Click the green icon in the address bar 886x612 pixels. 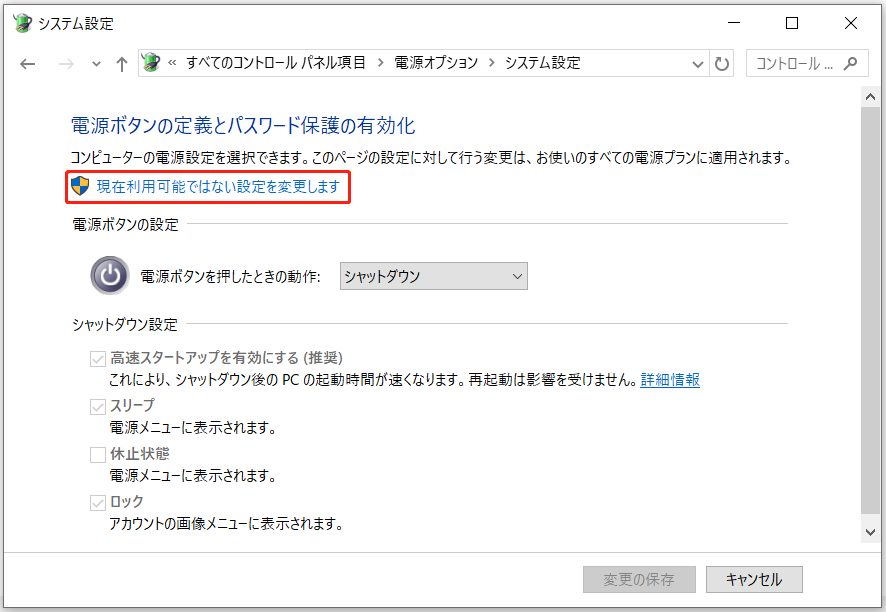tap(151, 62)
